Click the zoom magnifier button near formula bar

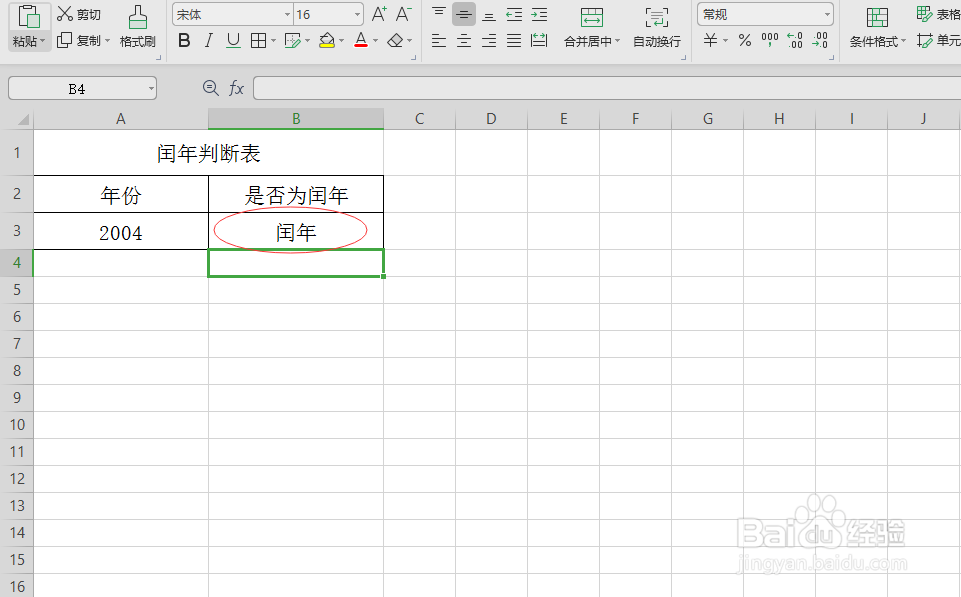click(210, 87)
